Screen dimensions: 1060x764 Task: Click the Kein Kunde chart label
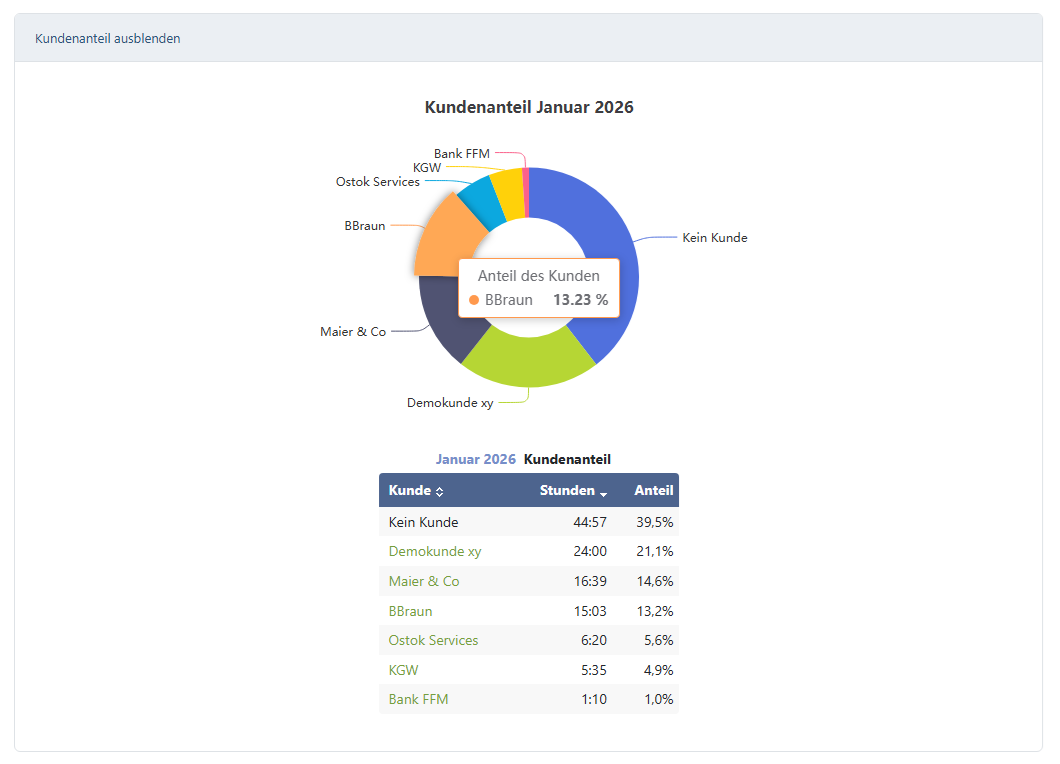[714, 238]
